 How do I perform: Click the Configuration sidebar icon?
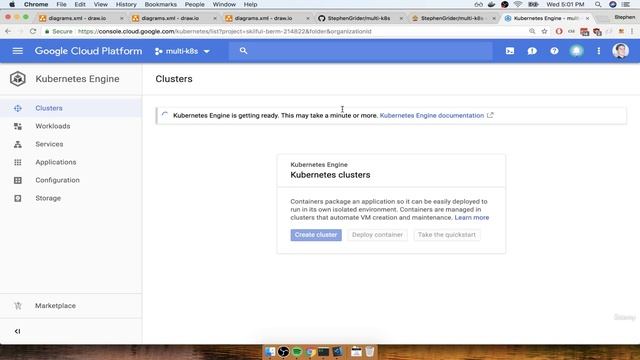click(x=18, y=180)
